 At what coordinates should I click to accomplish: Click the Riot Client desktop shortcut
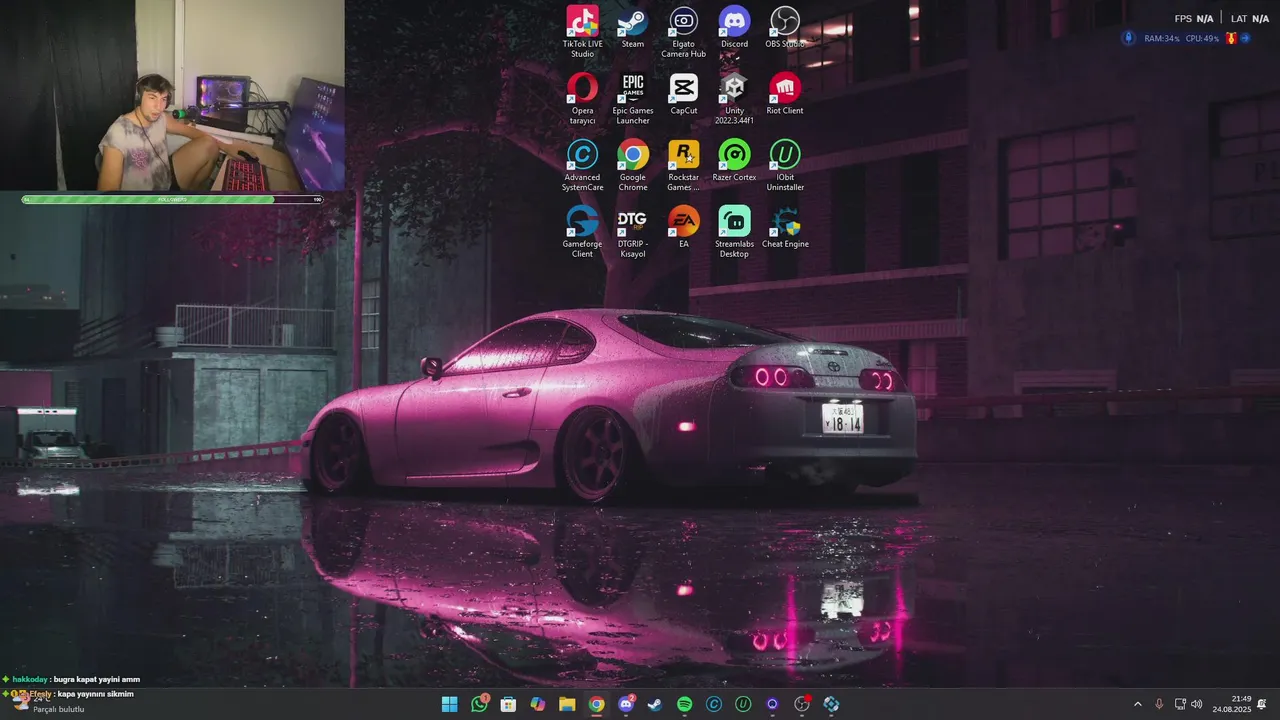coord(785,93)
